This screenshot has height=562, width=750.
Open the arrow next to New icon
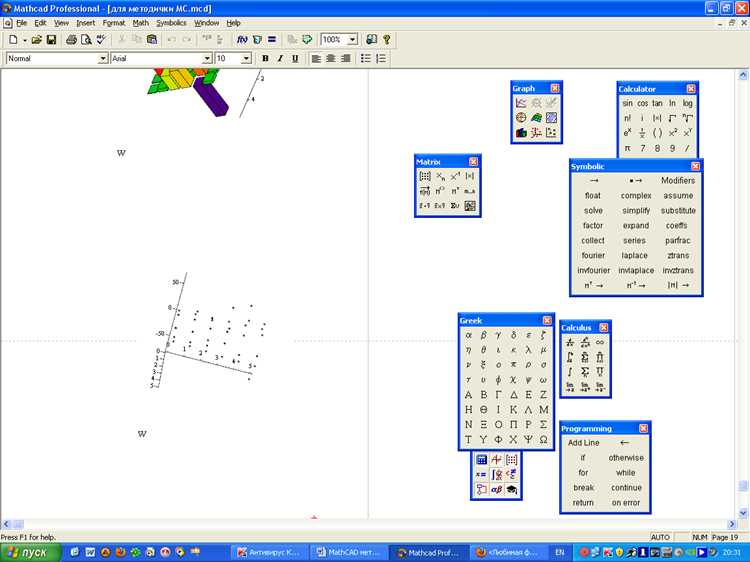pyautogui.click(x=24, y=40)
